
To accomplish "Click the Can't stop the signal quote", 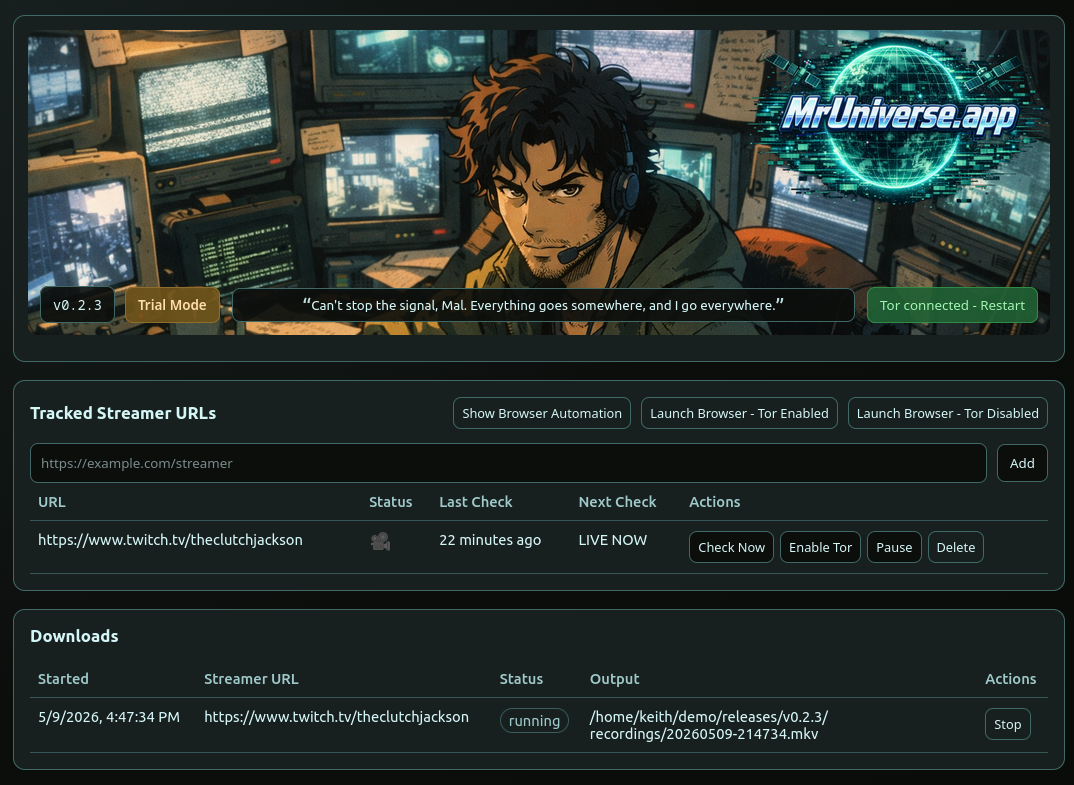I will [543, 305].
